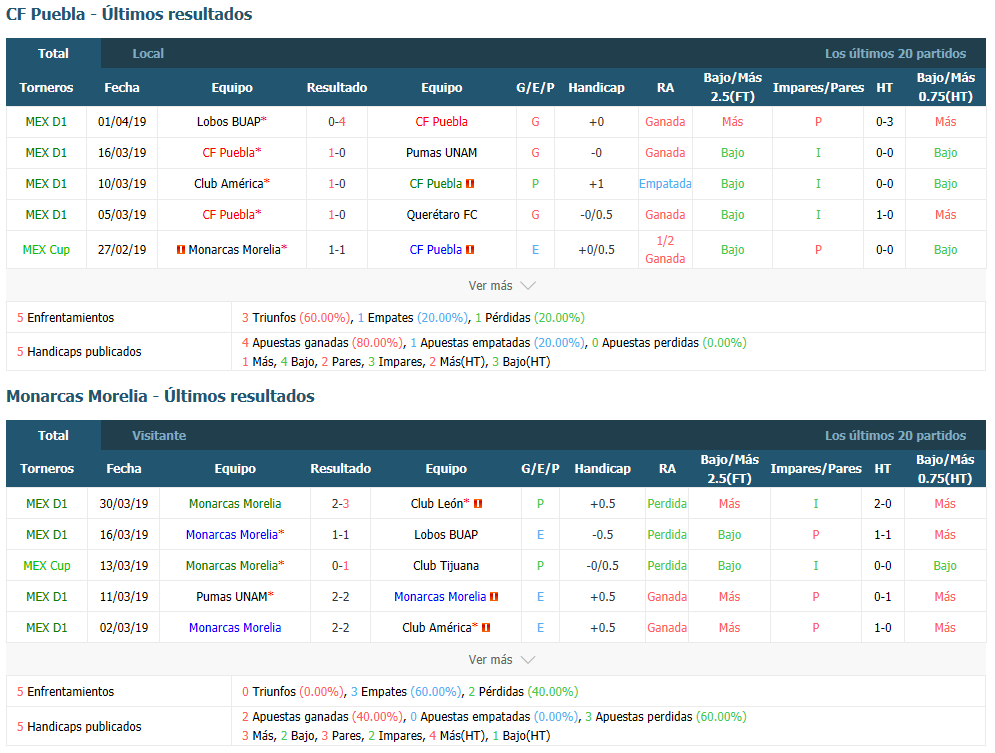Open MEX D1 tournament in the 01/04/19 row

click(x=46, y=122)
